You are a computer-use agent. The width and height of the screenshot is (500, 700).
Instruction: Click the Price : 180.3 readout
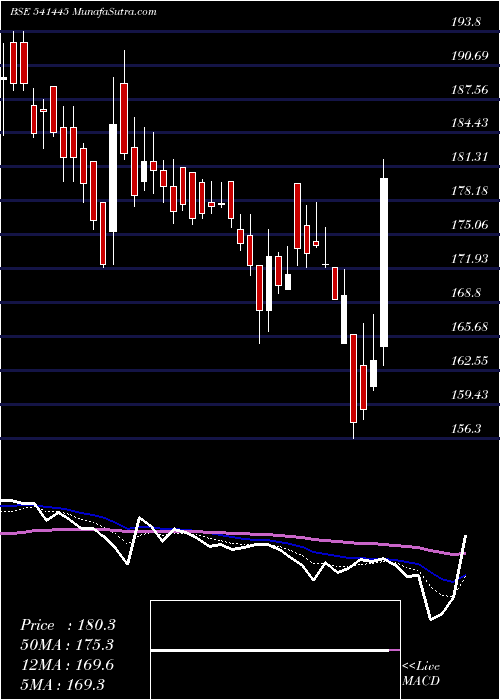click(x=68, y=625)
